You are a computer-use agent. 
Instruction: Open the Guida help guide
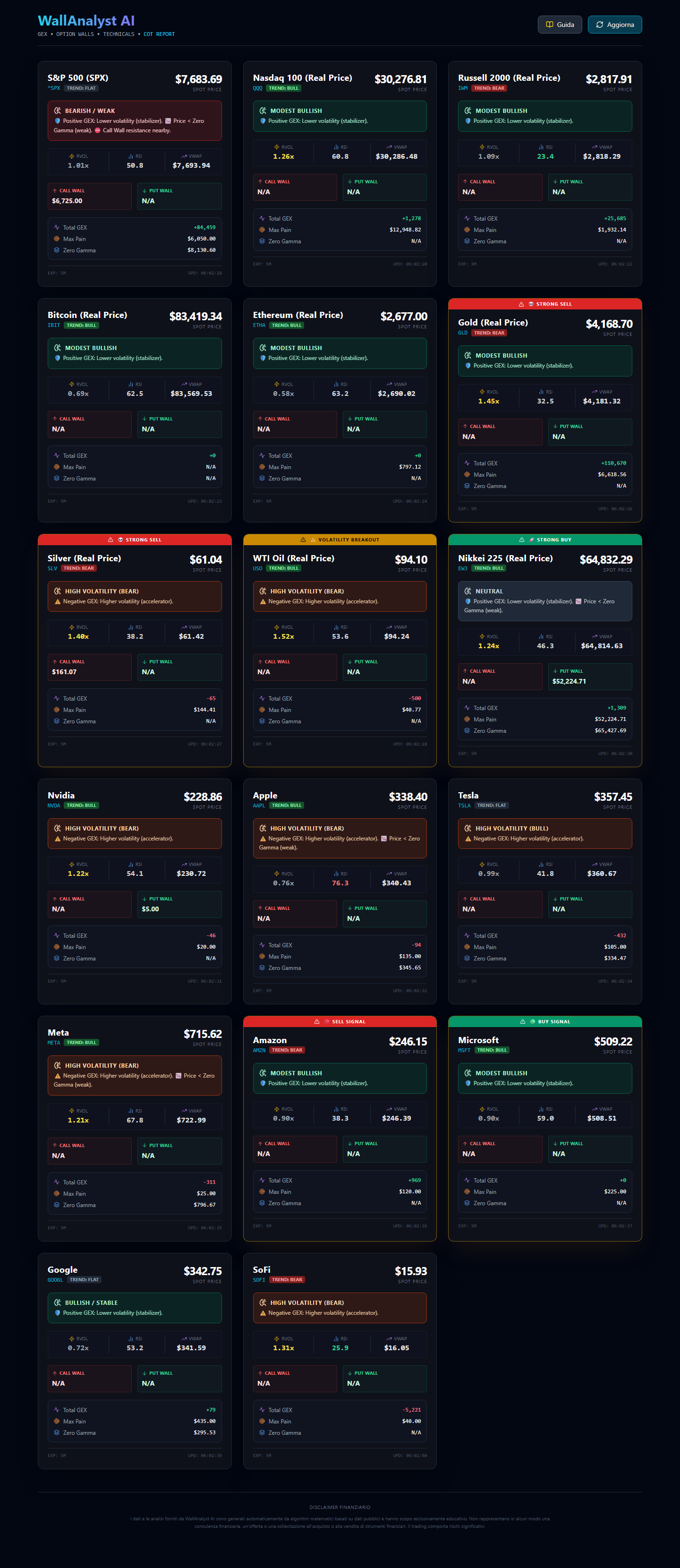coord(560,25)
